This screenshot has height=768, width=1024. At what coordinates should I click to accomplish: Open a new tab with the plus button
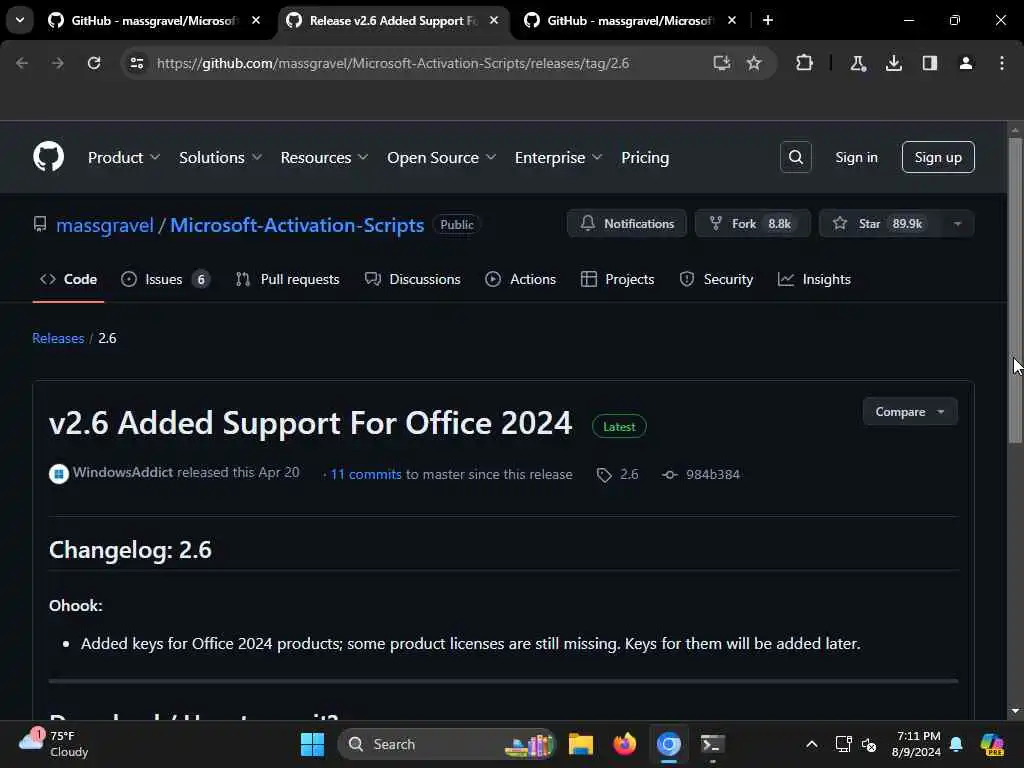click(768, 20)
